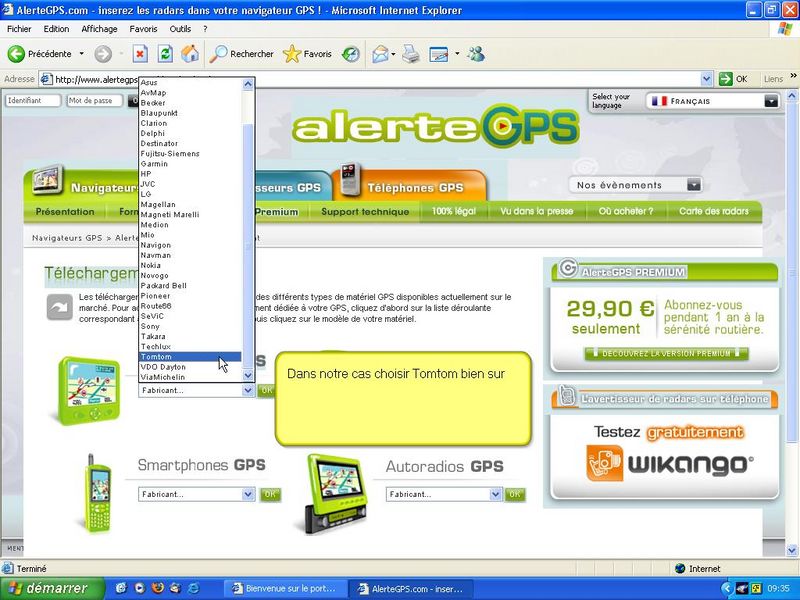800x600 pixels.
Task: Click the list's scroll-up arrow
Action: tap(248, 84)
